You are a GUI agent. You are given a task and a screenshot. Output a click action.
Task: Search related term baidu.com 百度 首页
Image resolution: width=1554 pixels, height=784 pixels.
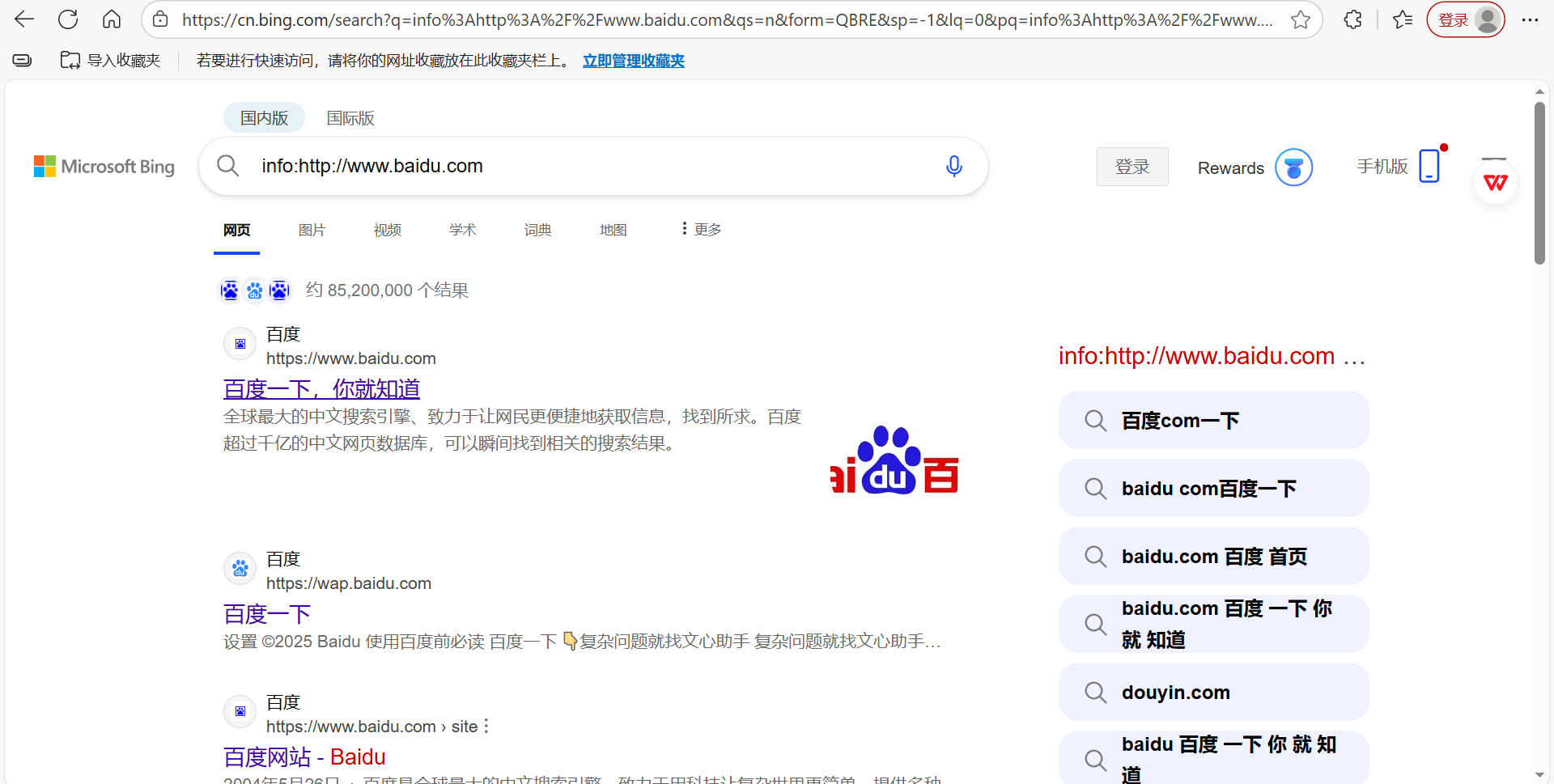(x=1213, y=557)
